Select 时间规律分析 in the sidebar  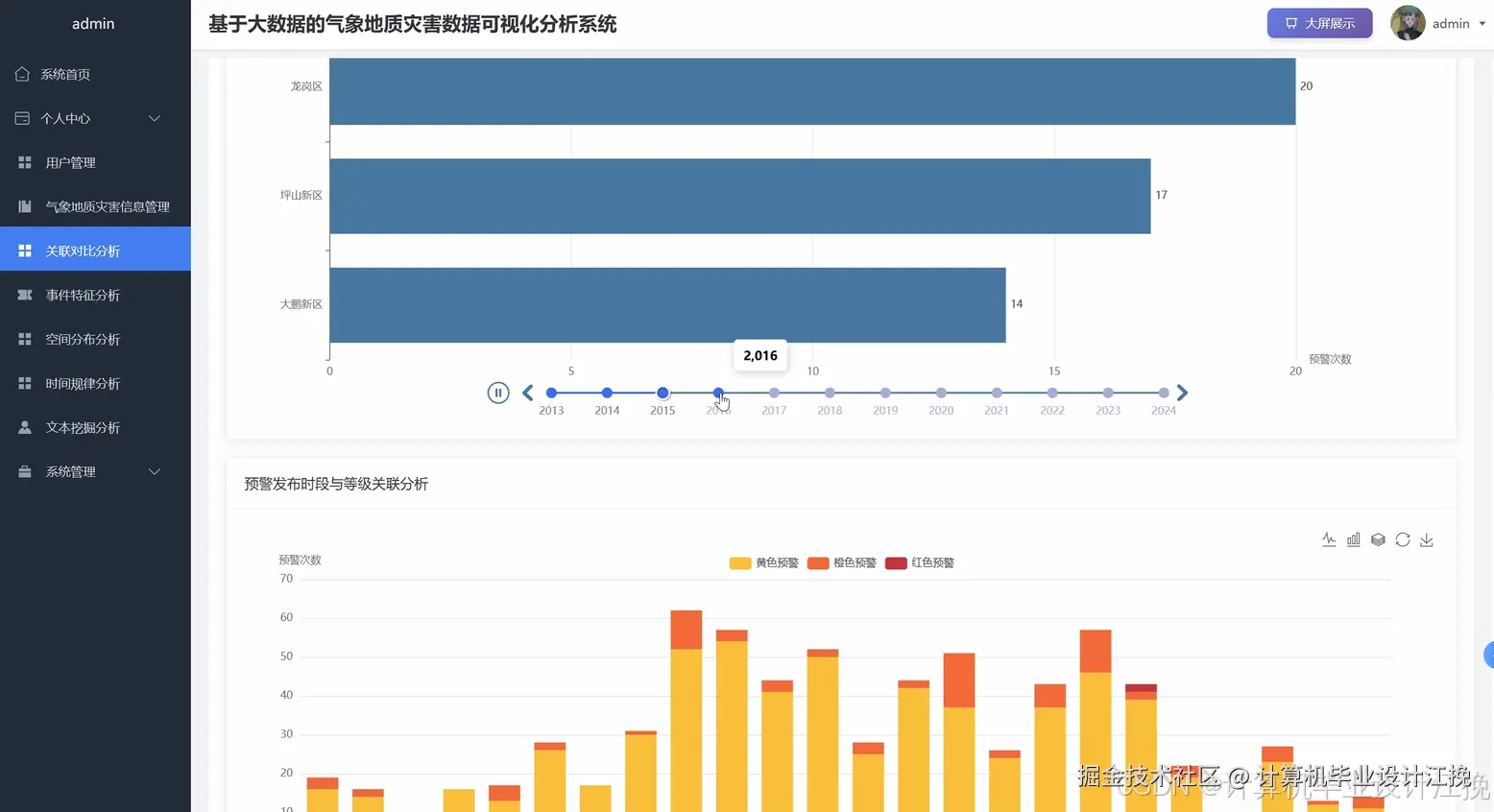(x=95, y=383)
